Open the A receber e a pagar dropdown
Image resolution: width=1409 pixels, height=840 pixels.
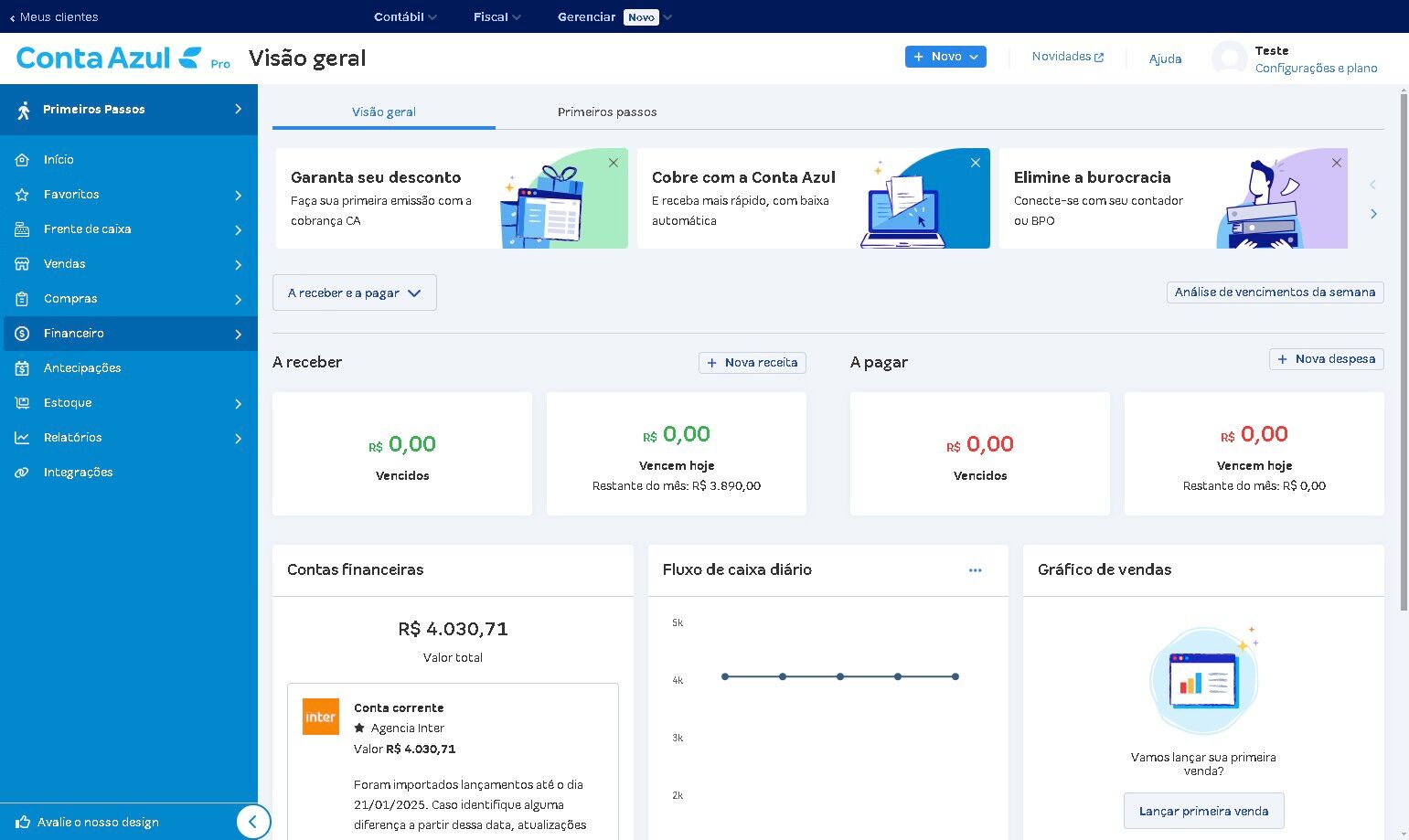(x=355, y=292)
